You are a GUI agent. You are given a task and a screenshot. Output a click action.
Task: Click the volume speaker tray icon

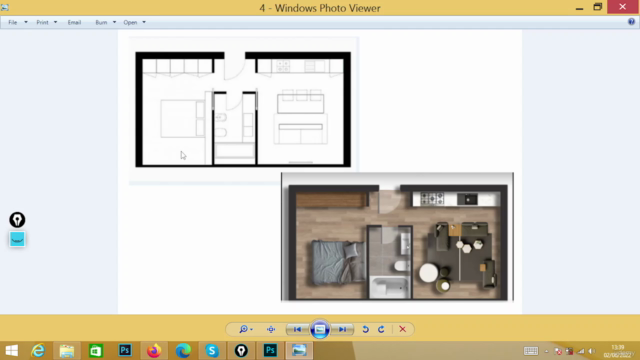[591, 351]
